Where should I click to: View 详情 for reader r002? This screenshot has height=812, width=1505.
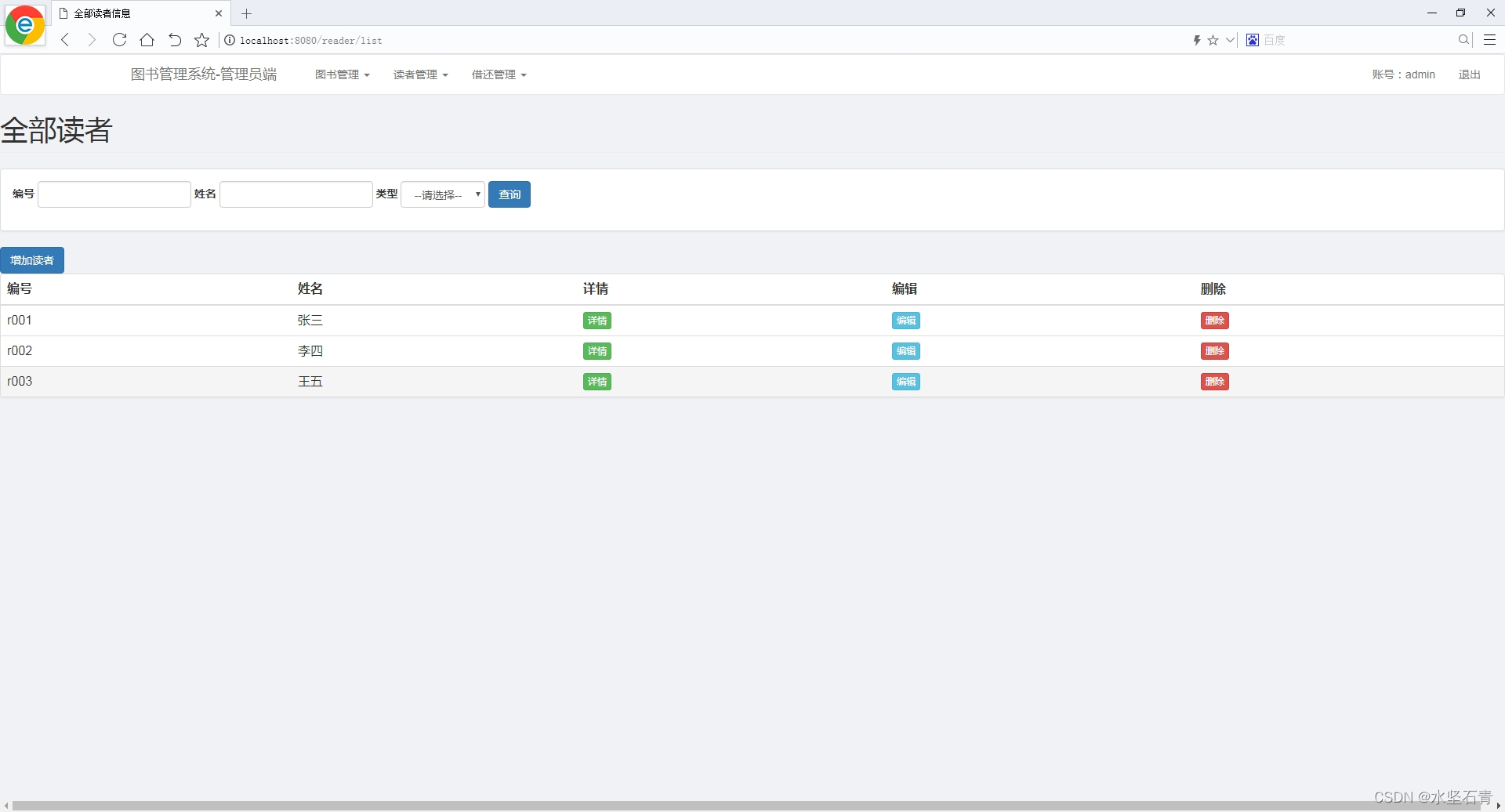(597, 351)
